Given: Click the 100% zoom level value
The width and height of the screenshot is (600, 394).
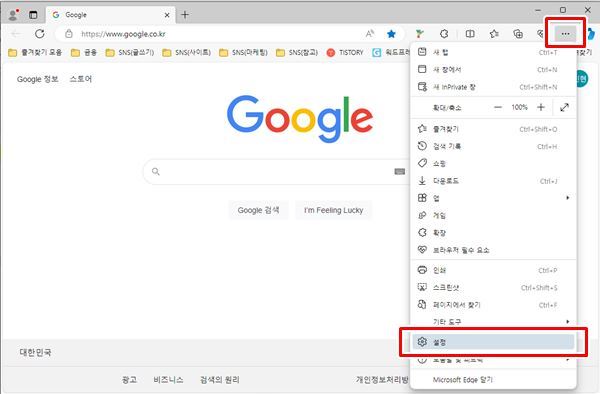Looking at the screenshot, I should [x=519, y=107].
